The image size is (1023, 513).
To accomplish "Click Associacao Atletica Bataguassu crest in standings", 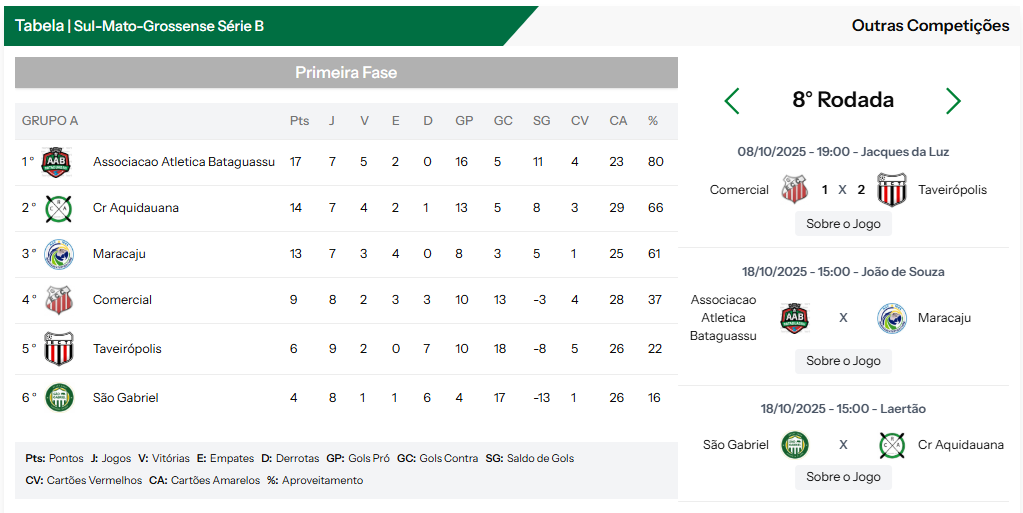I will (x=56, y=162).
